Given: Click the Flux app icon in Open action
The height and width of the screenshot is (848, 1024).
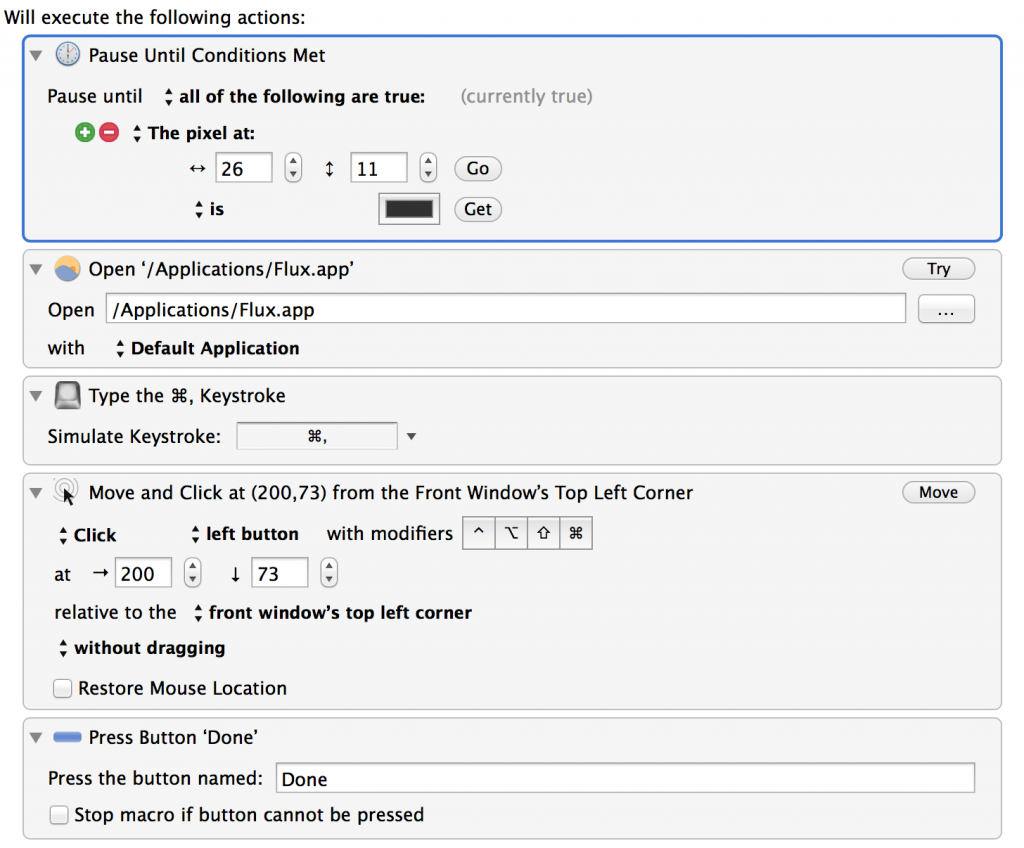Looking at the screenshot, I should [67, 269].
